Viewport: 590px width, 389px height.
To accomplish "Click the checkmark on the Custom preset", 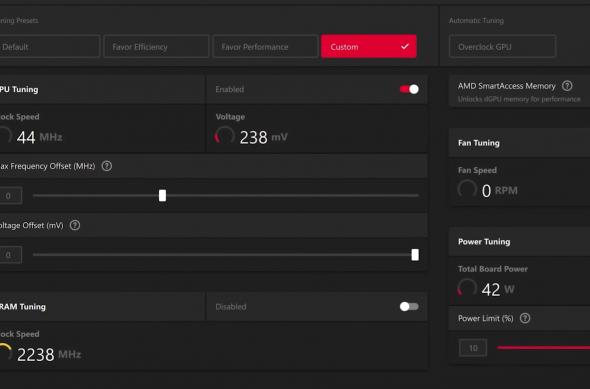I will tap(405, 46).
